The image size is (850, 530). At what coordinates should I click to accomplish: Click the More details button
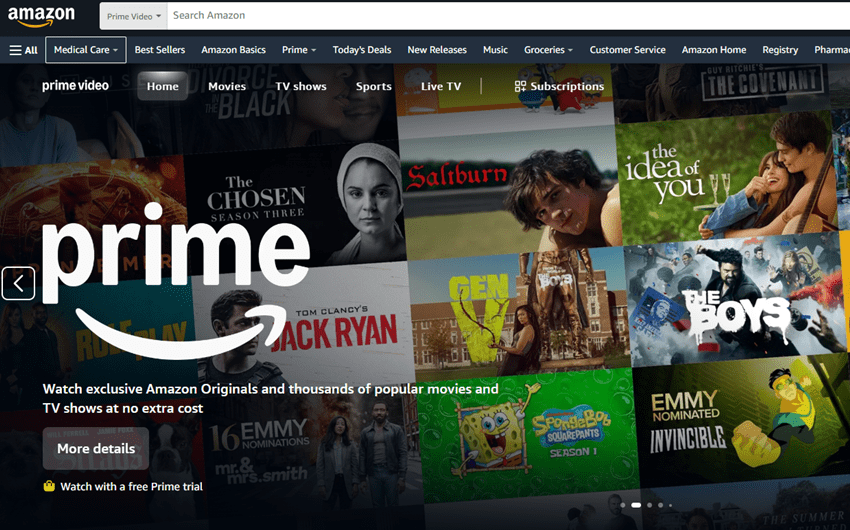(96, 448)
